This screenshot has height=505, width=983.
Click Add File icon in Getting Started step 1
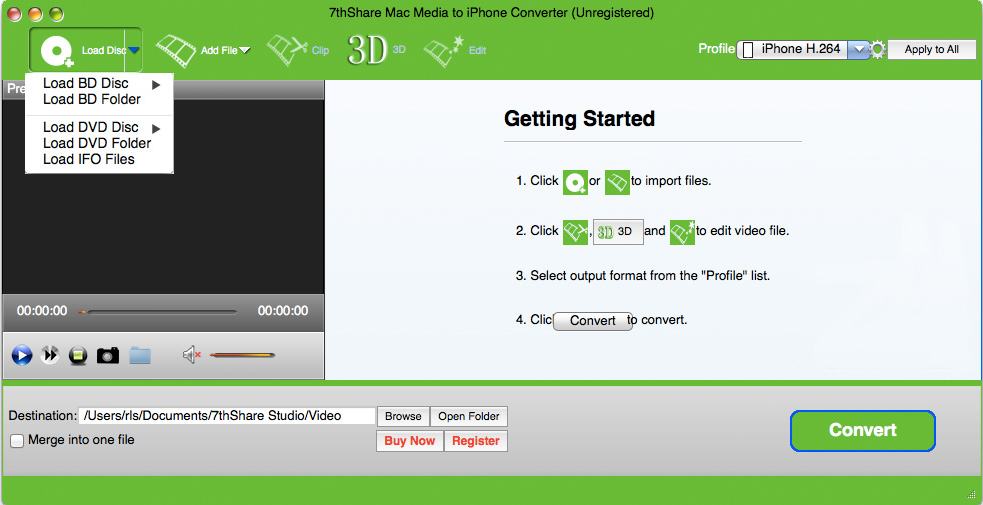click(617, 182)
